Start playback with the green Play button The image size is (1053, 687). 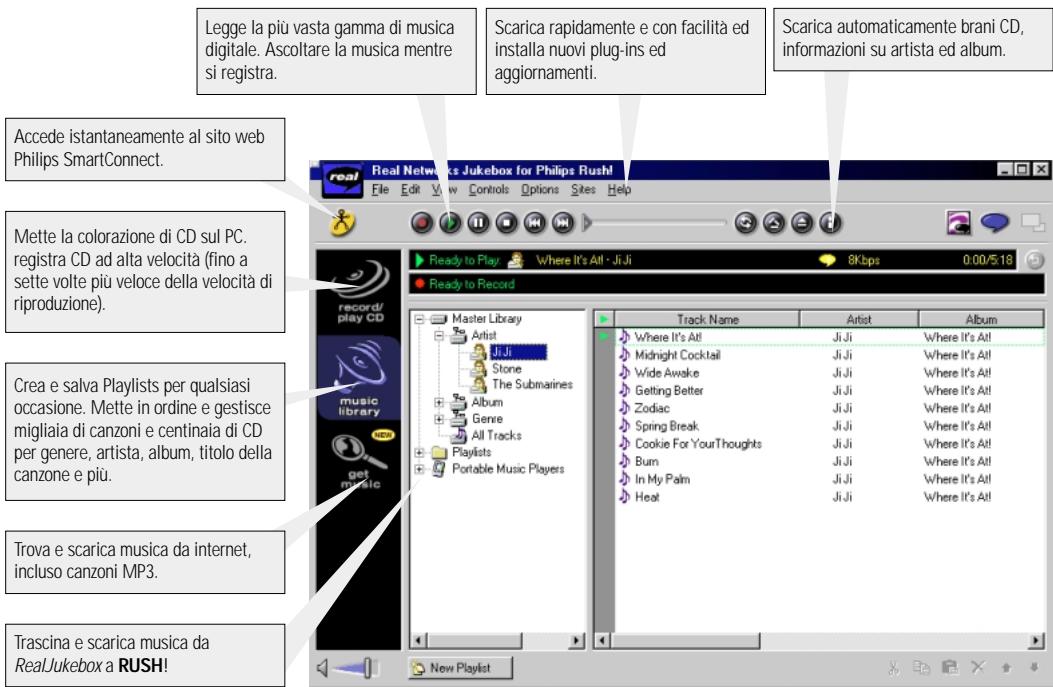point(451,222)
